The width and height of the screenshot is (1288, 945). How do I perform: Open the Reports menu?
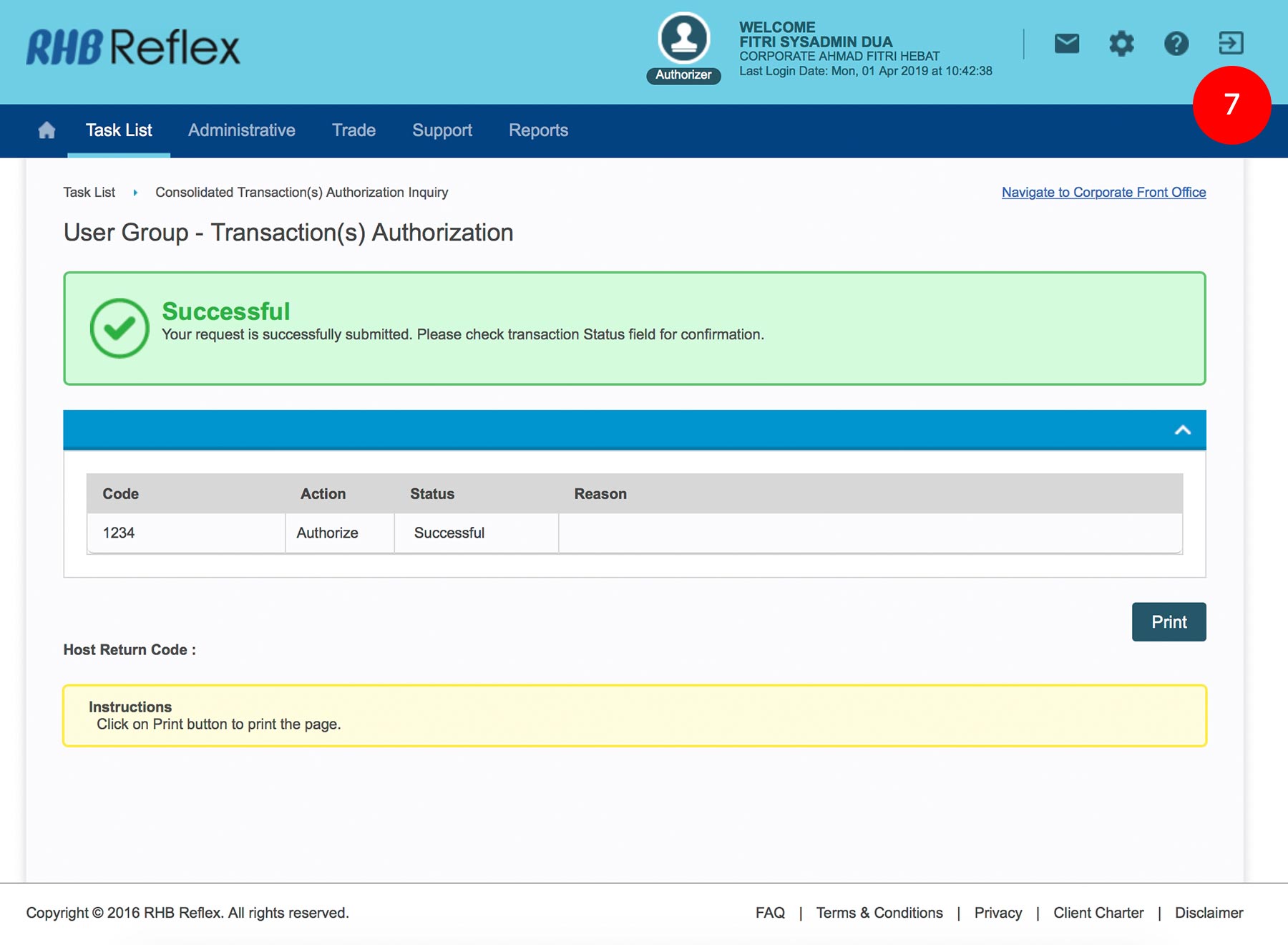(x=538, y=130)
